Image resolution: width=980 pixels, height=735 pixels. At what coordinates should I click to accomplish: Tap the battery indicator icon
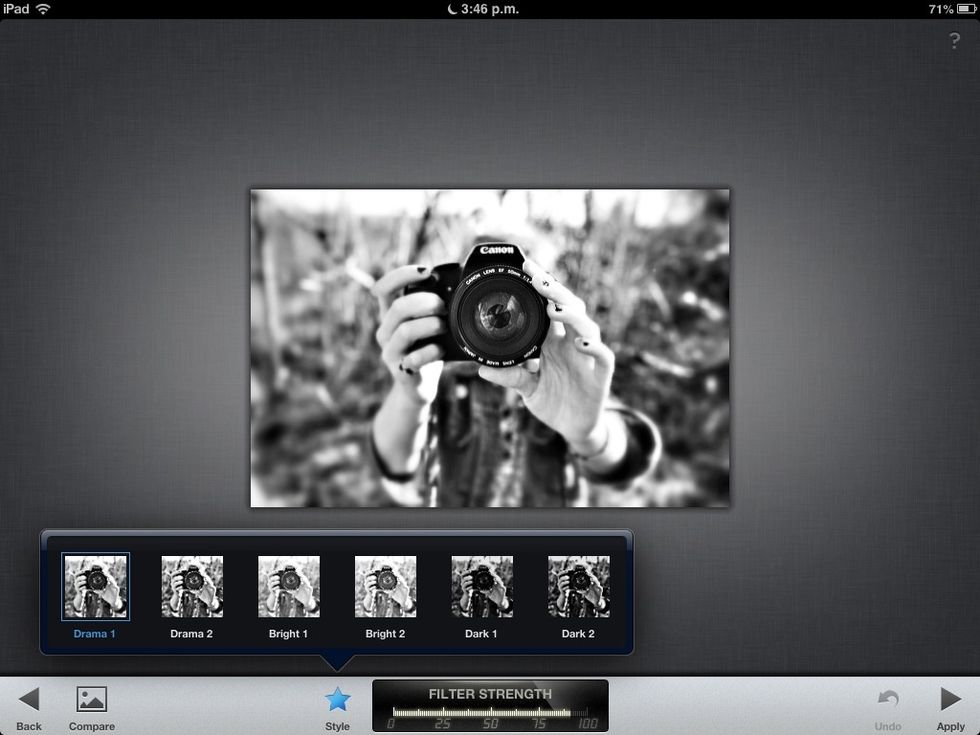coord(966,9)
